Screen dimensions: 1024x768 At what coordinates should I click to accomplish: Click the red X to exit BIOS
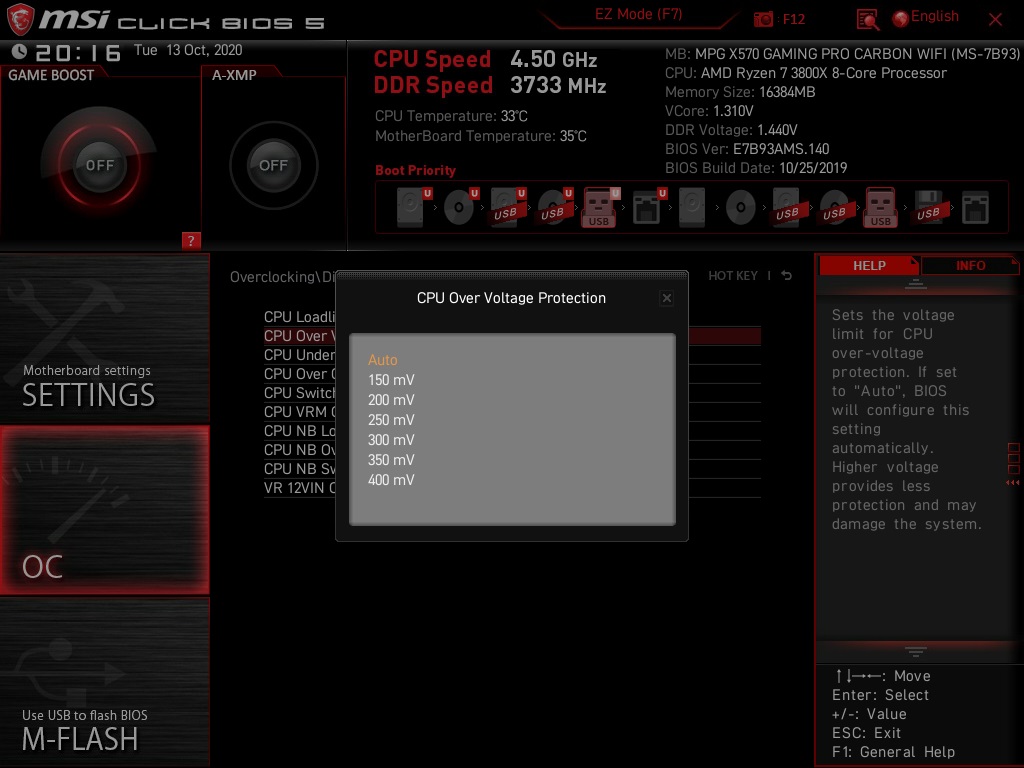coord(995,20)
